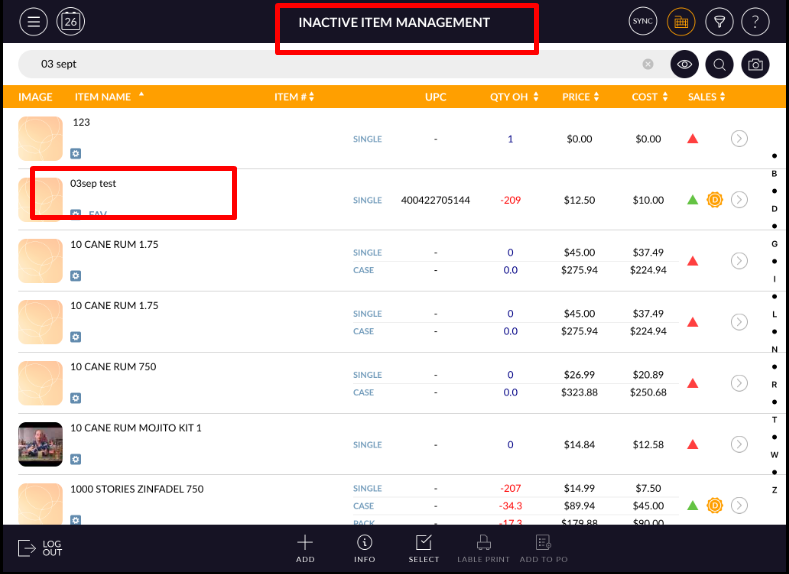Jump to letter G in alphabet index
This screenshot has height=574, width=789.
pos(774,244)
